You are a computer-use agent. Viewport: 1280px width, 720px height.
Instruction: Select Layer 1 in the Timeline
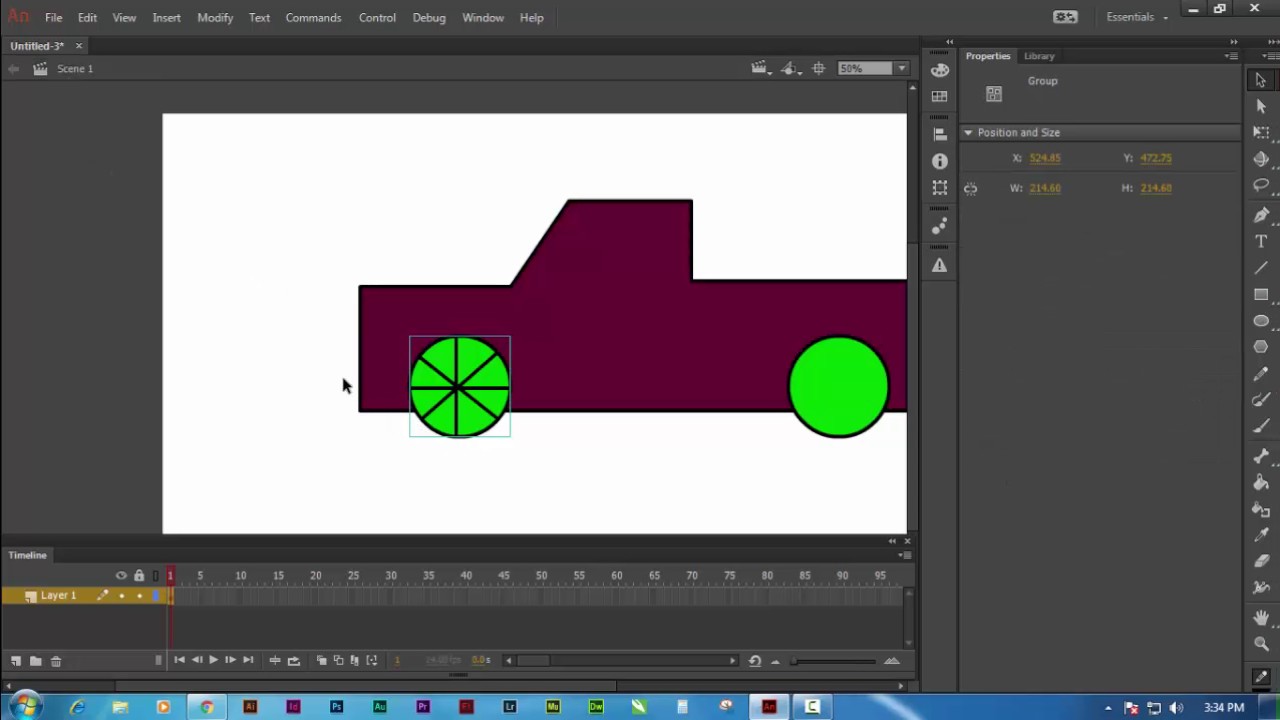click(x=58, y=596)
